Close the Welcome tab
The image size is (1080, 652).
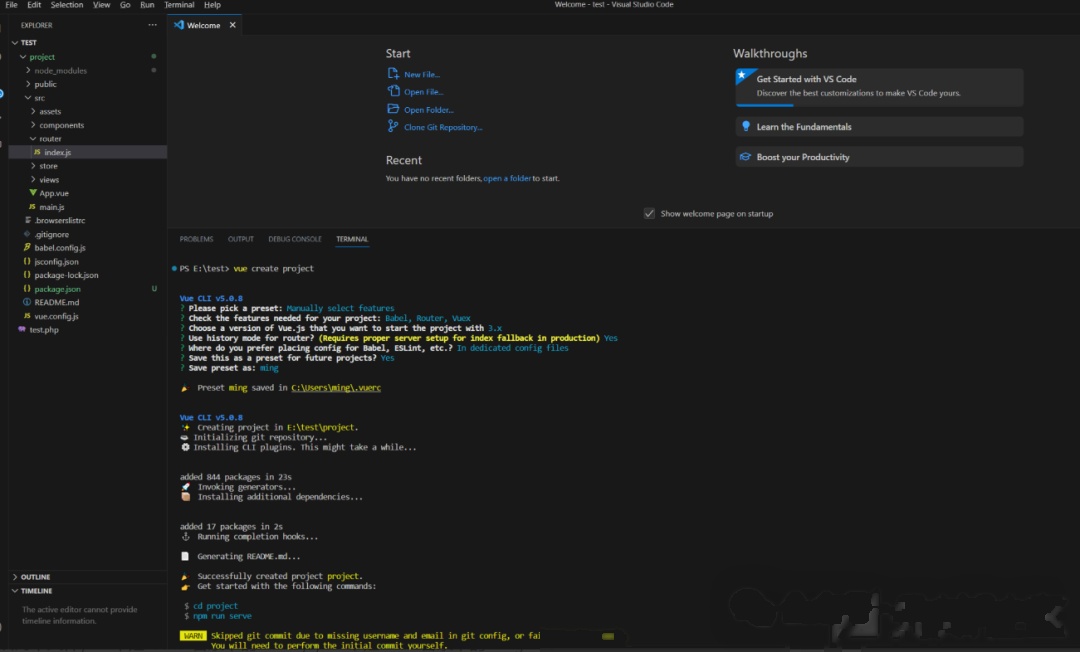233,25
